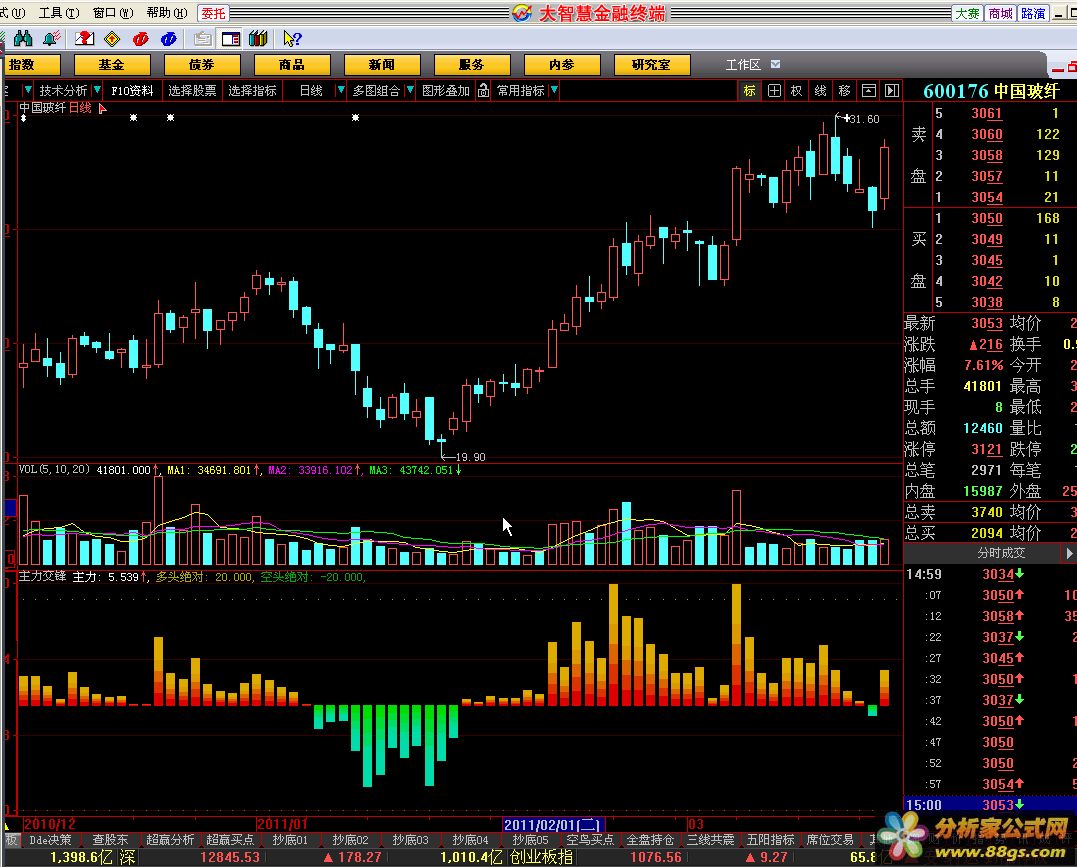Expand the dropdown arrow after 日线

tap(341, 90)
